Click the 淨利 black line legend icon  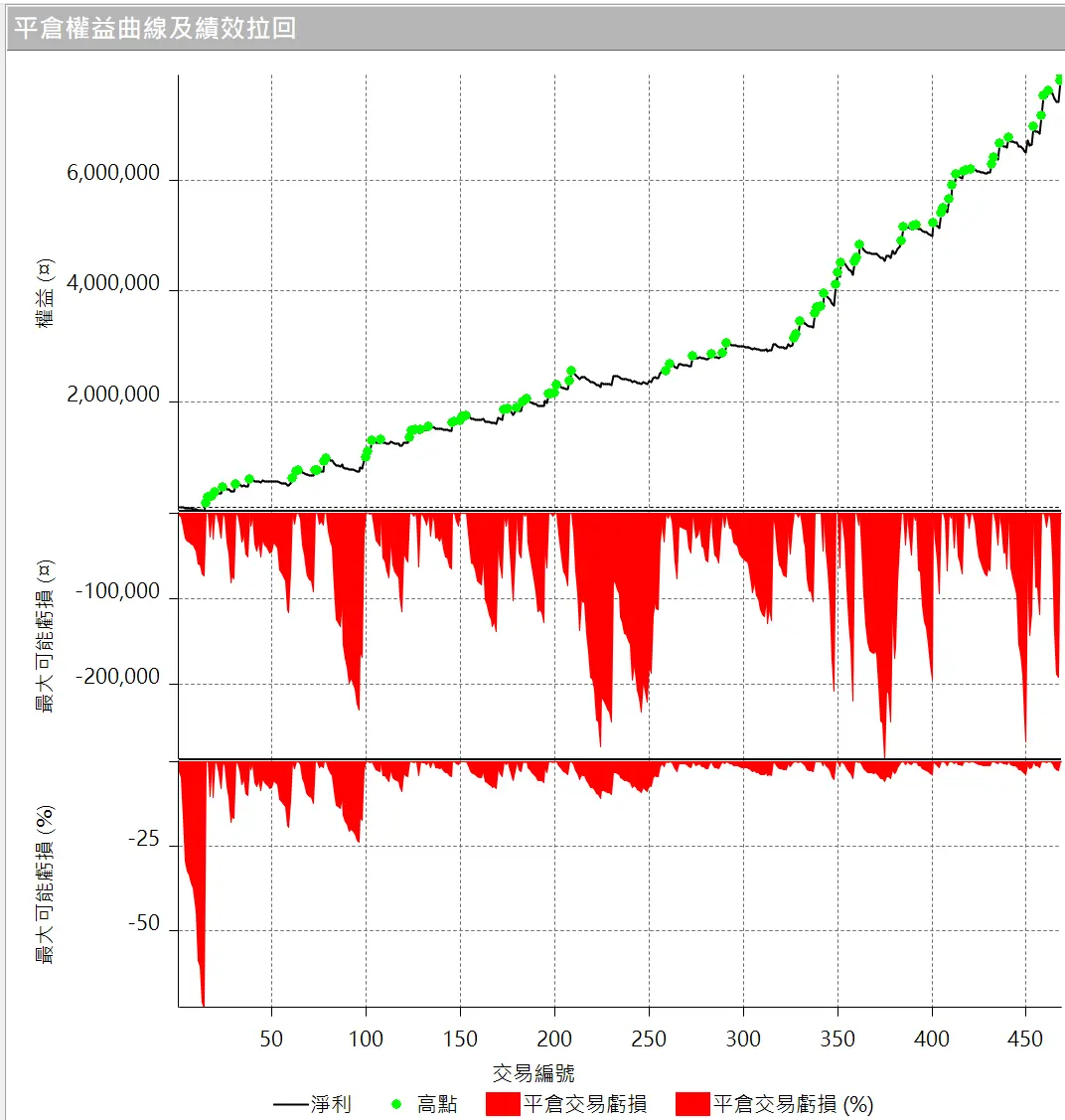(290, 1104)
